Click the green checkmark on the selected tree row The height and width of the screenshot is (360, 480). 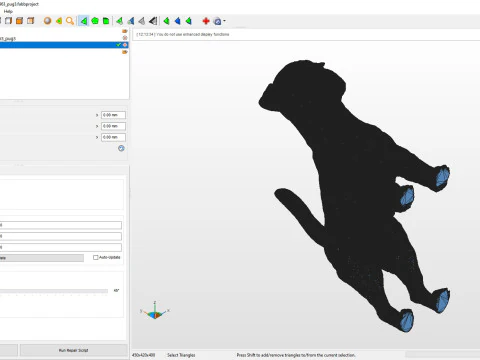[x=118, y=45]
